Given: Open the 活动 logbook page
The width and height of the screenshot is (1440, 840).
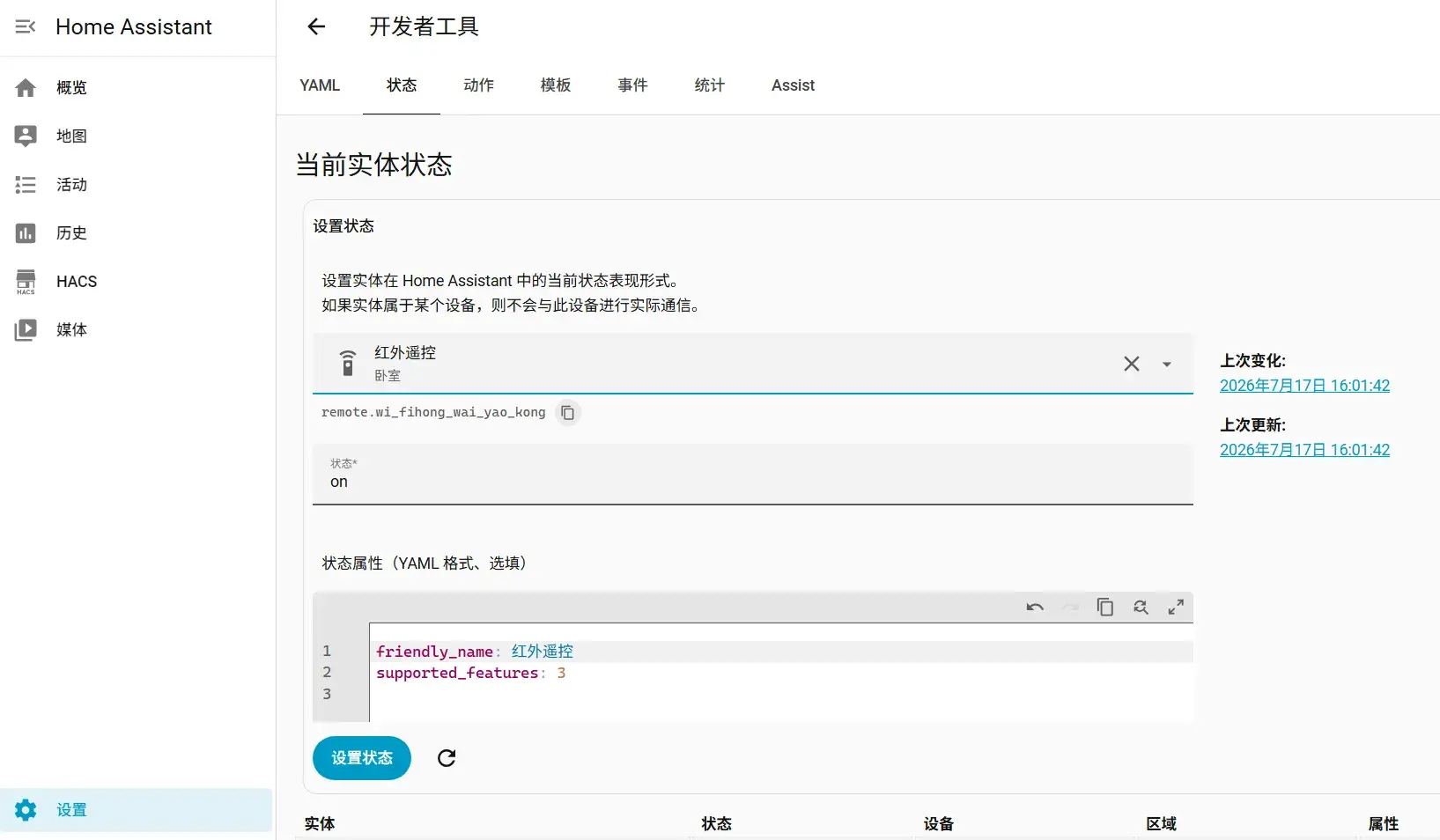Looking at the screenshot, I should [137, 185].
